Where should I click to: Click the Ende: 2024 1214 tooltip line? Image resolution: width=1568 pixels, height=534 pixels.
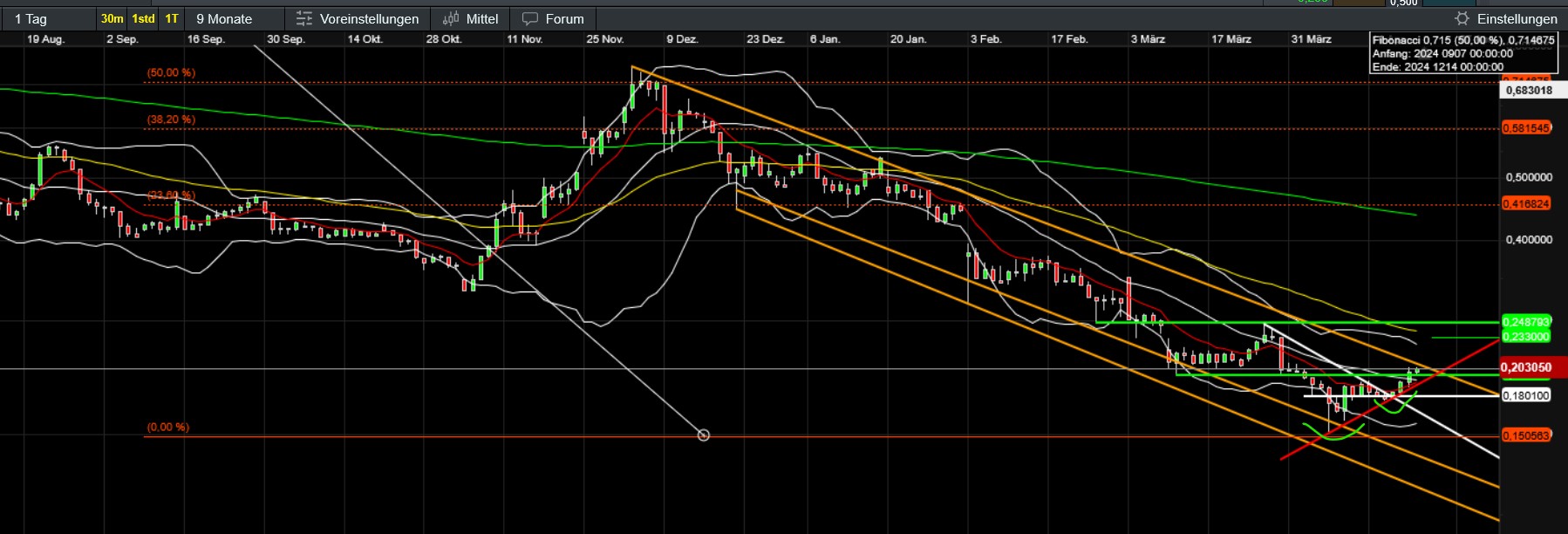pos(1438,66)
